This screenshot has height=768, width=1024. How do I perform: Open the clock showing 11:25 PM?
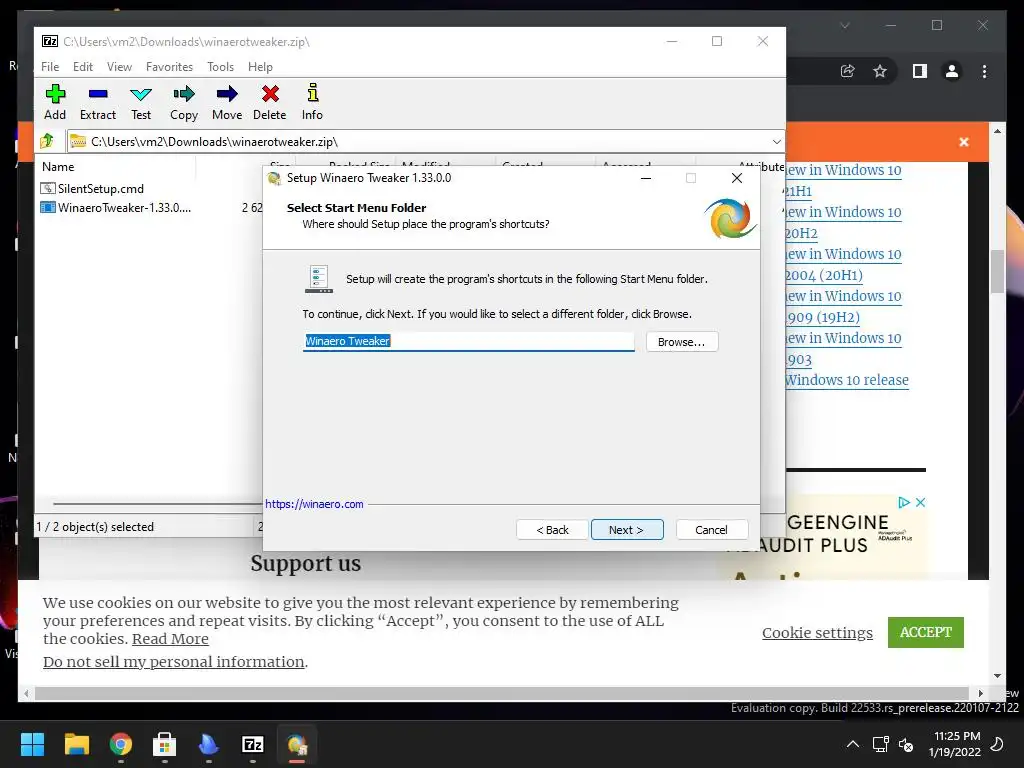(955, 744)
